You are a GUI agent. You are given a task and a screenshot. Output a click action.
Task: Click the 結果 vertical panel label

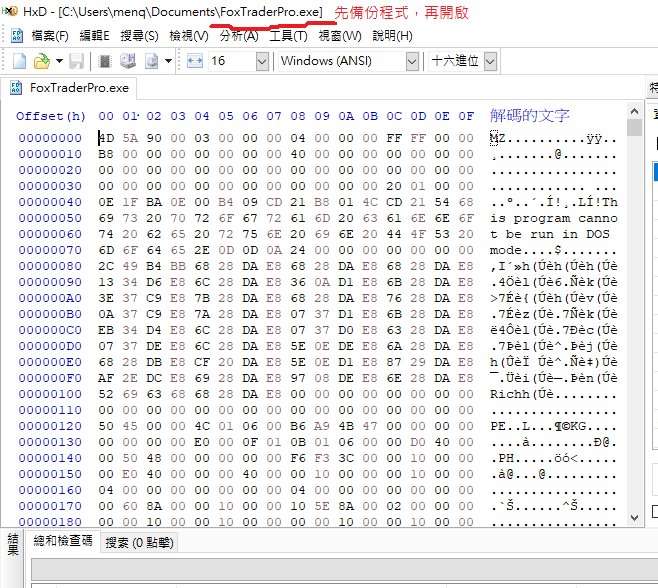point(13,545)
